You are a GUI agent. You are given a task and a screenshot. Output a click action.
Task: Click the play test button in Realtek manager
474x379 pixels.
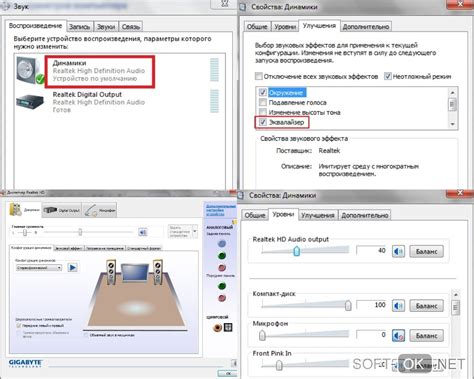[72, 267]
